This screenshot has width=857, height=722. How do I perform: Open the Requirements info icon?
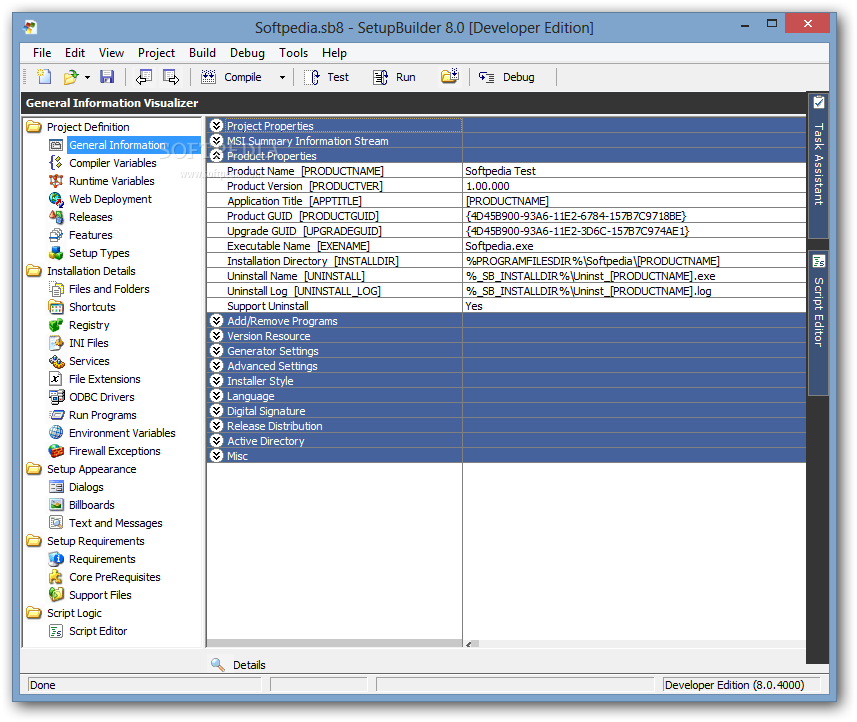tap(56, 559)
